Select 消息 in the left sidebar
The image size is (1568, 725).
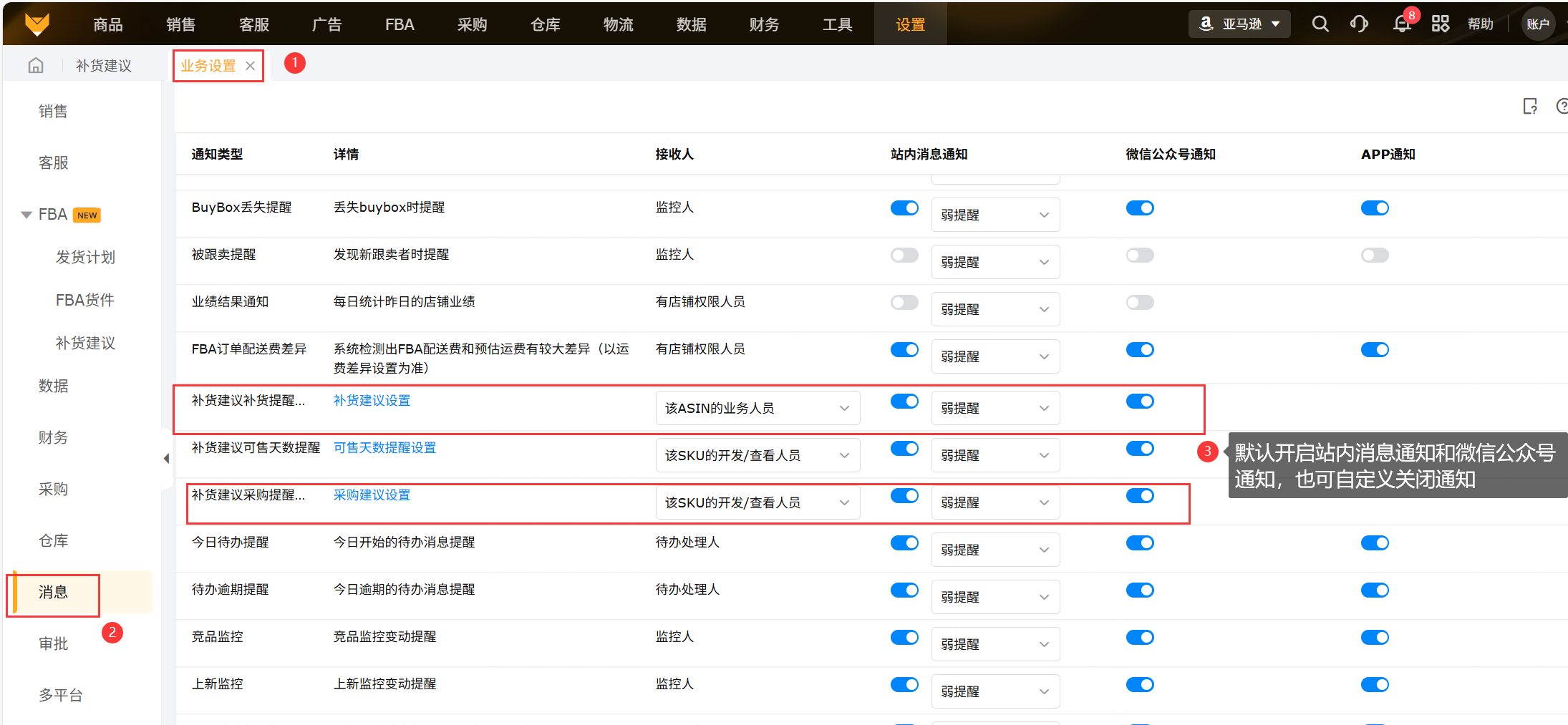[53, 592]
